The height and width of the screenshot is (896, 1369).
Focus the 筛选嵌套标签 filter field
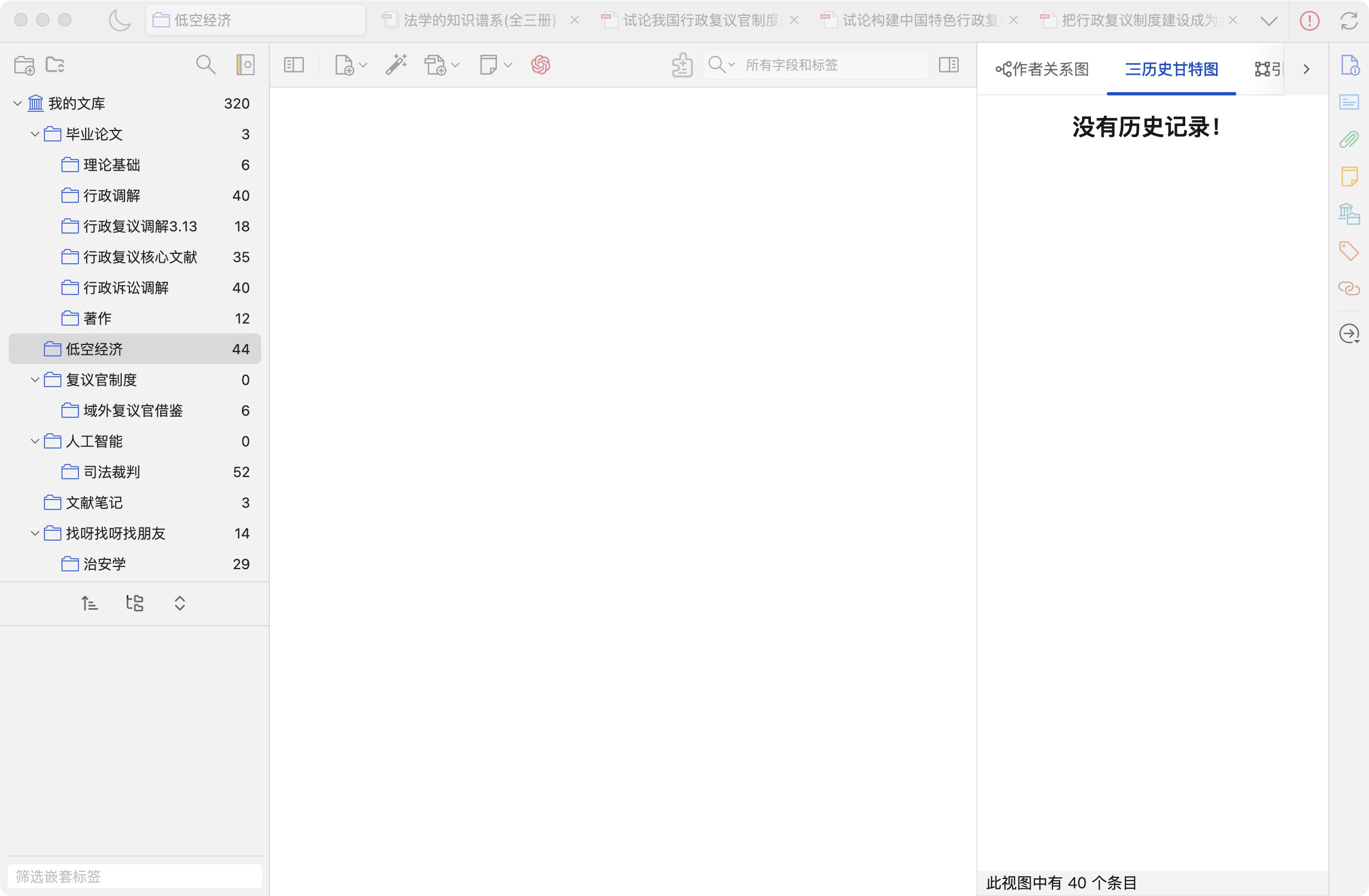134,876
